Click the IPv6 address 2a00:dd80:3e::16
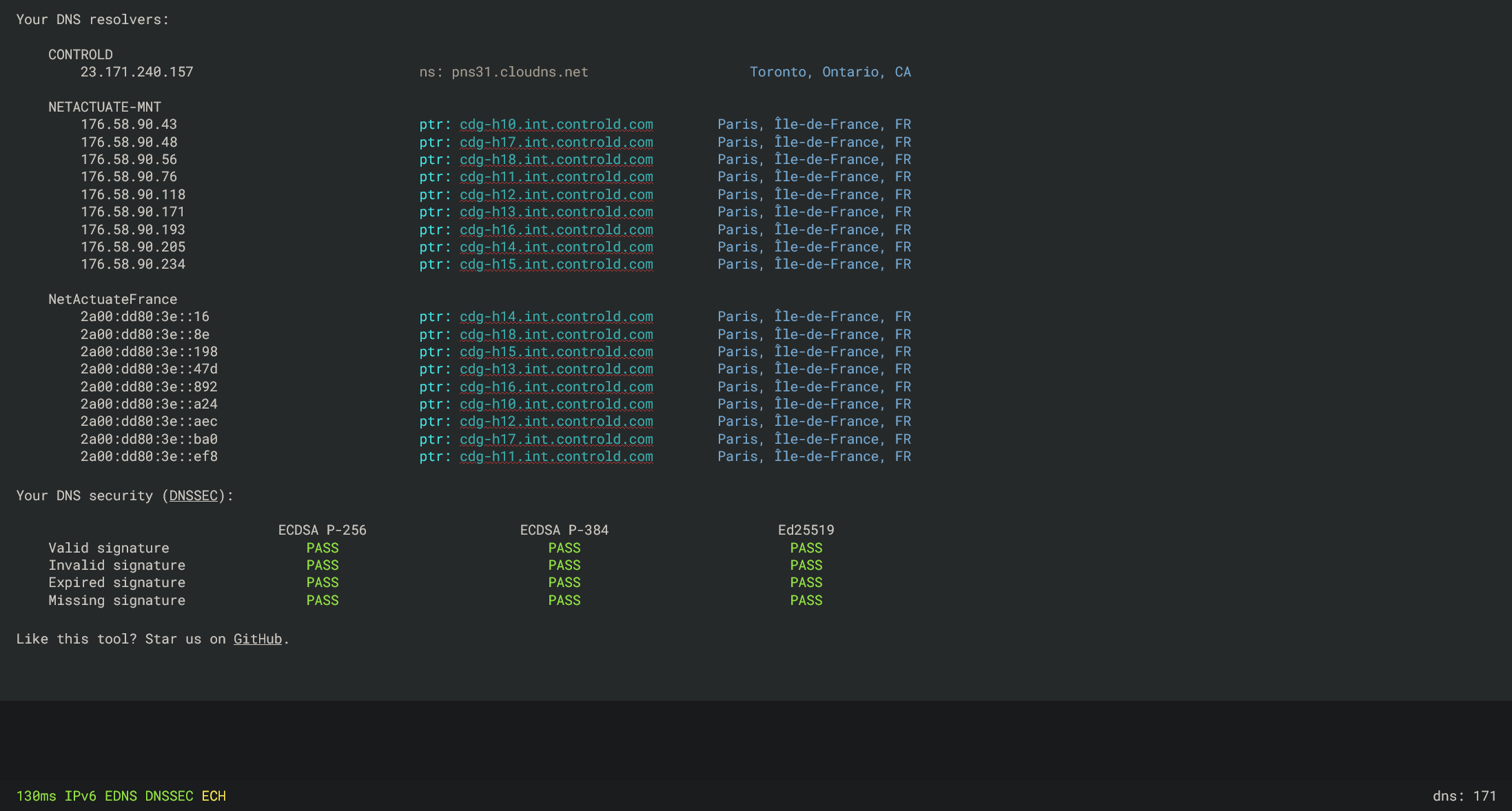1512x811 pixels. [x=145, y=316]
